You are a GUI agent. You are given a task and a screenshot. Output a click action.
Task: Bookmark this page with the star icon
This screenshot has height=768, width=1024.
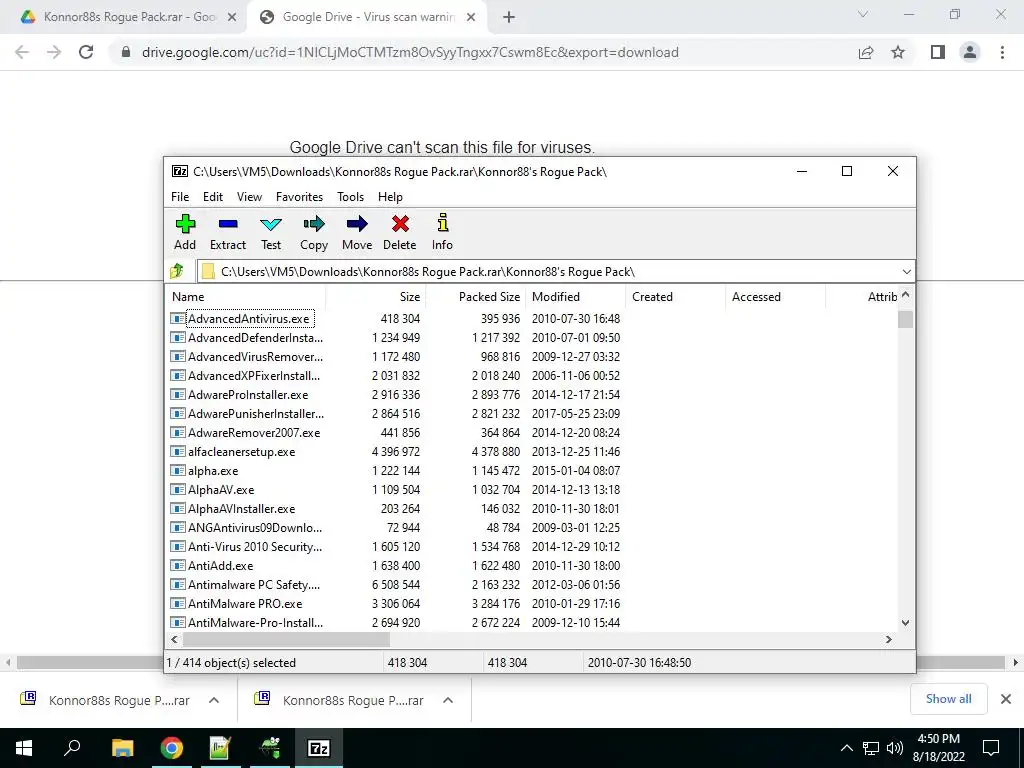(x=898, y=52)
